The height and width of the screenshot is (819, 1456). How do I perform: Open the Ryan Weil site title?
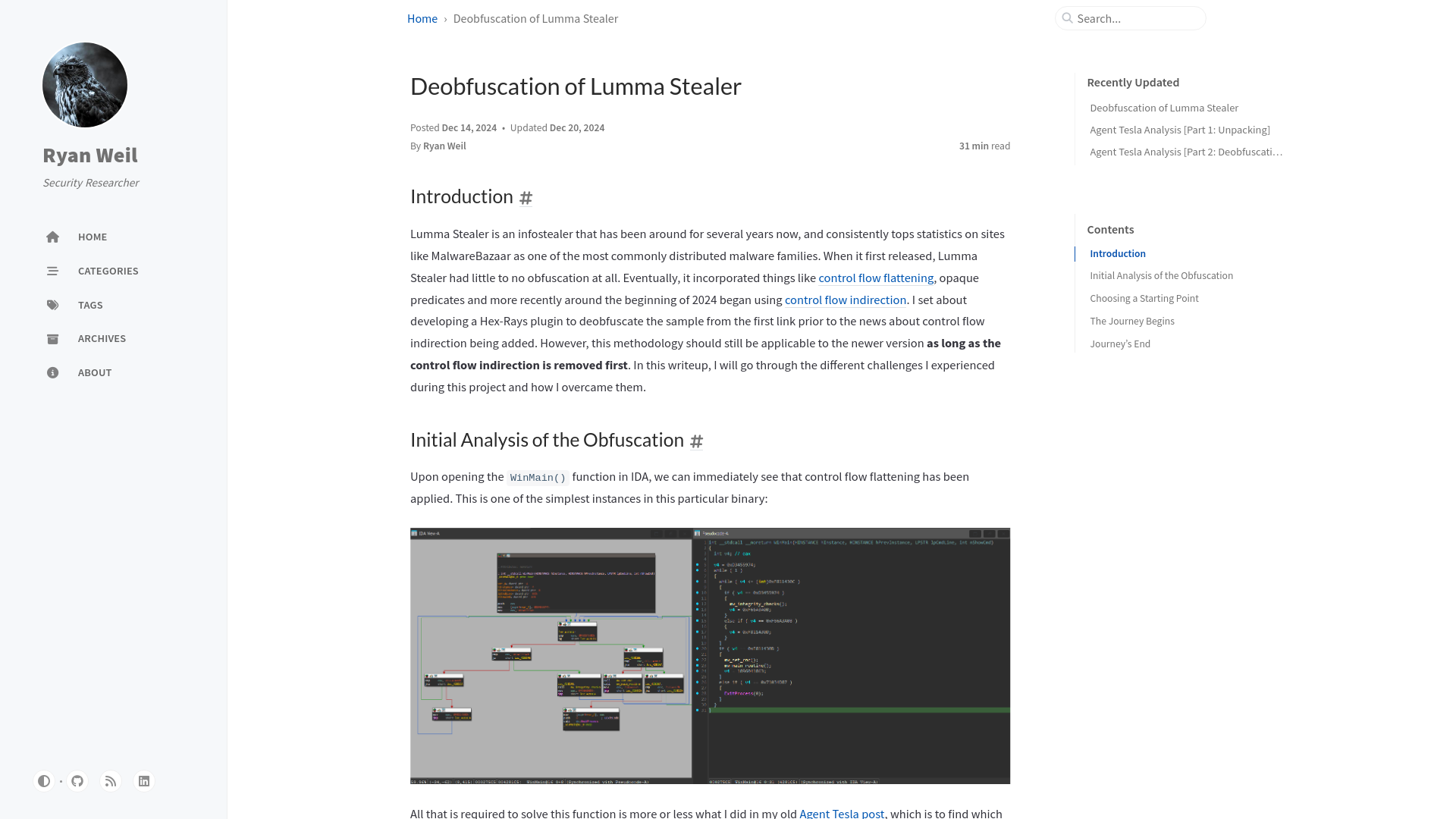pyautogui.click(x=90, y=155)
